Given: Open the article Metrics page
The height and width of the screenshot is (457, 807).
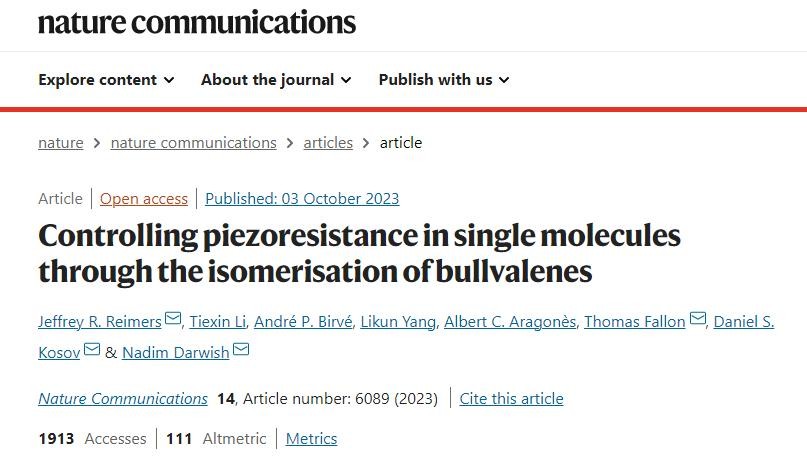Looking at the screenshot, I should click(311, 438).
